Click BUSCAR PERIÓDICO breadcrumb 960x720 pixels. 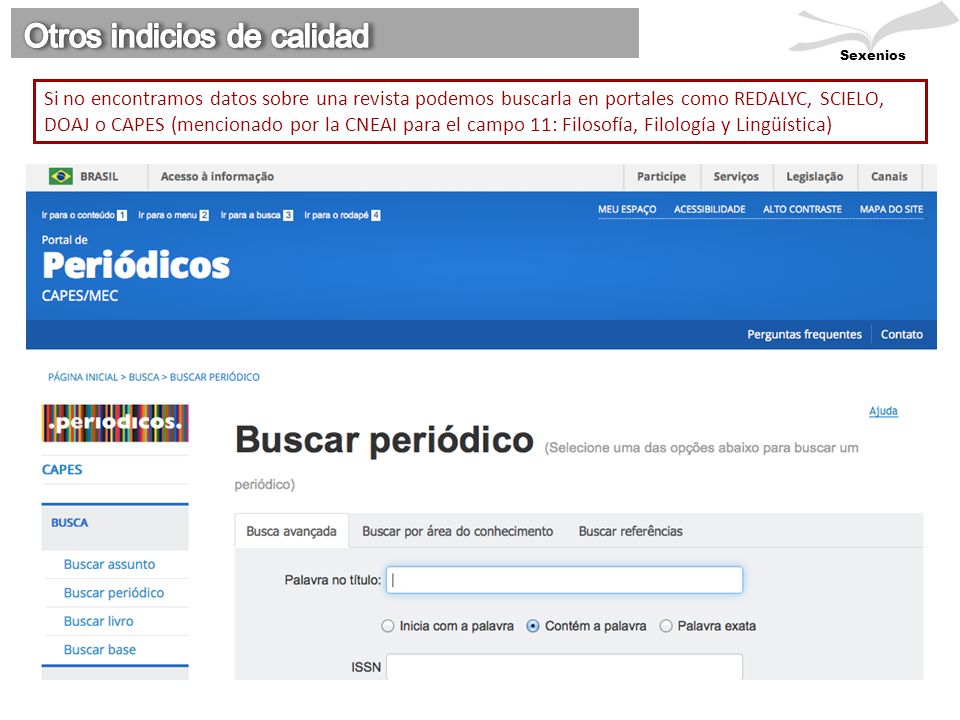tap(214, 377)
